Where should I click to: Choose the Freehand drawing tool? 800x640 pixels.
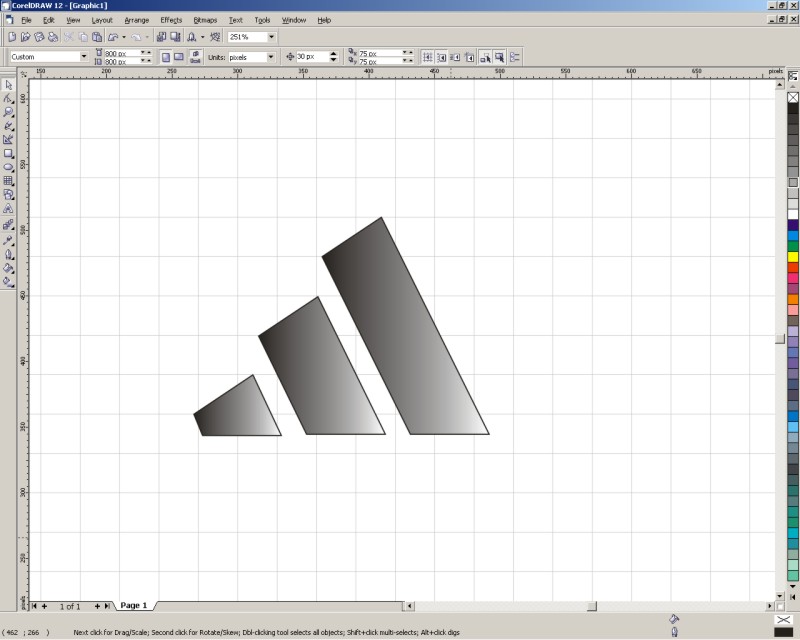(8, 126)
